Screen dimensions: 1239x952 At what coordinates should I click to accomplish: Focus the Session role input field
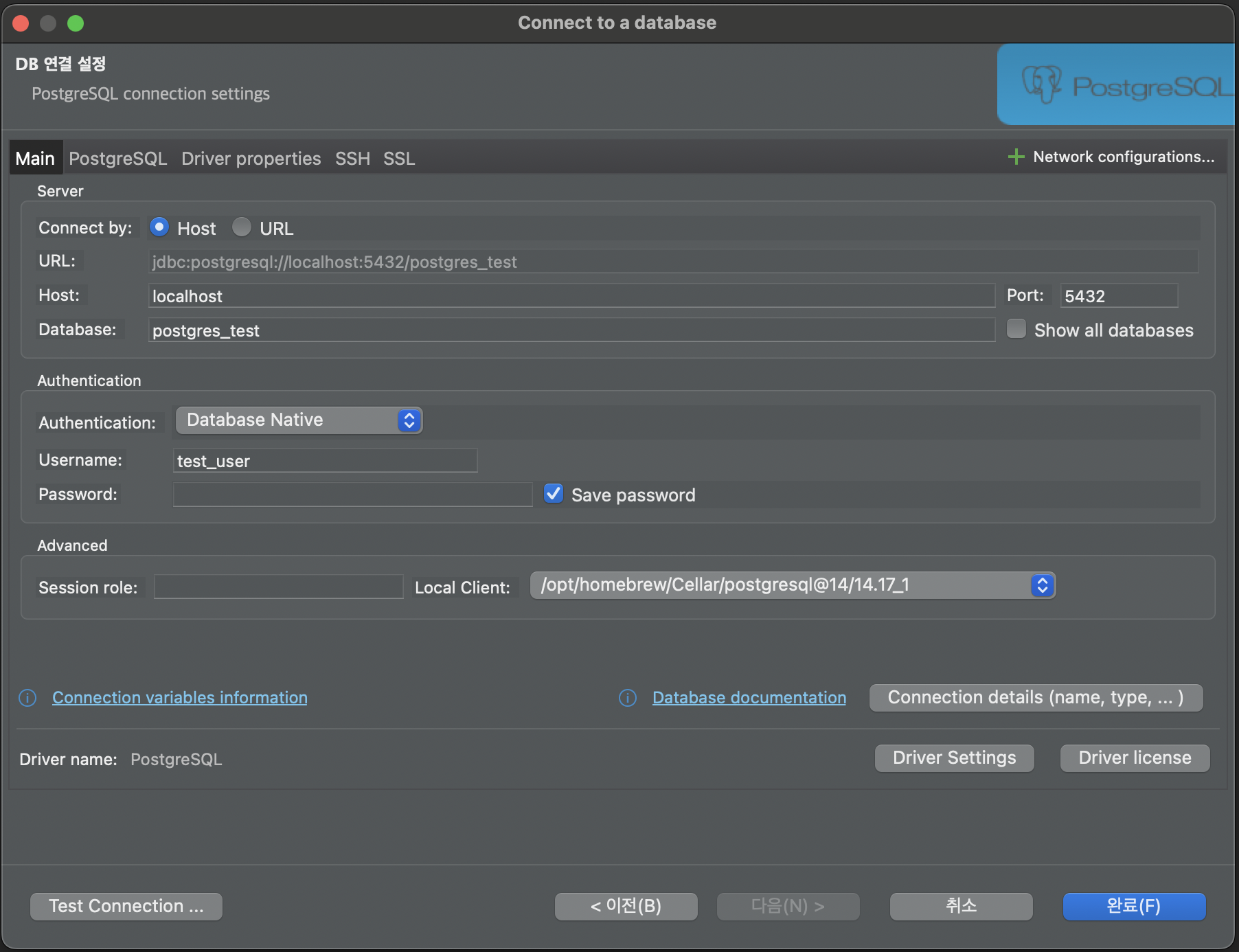click(279, 587)
